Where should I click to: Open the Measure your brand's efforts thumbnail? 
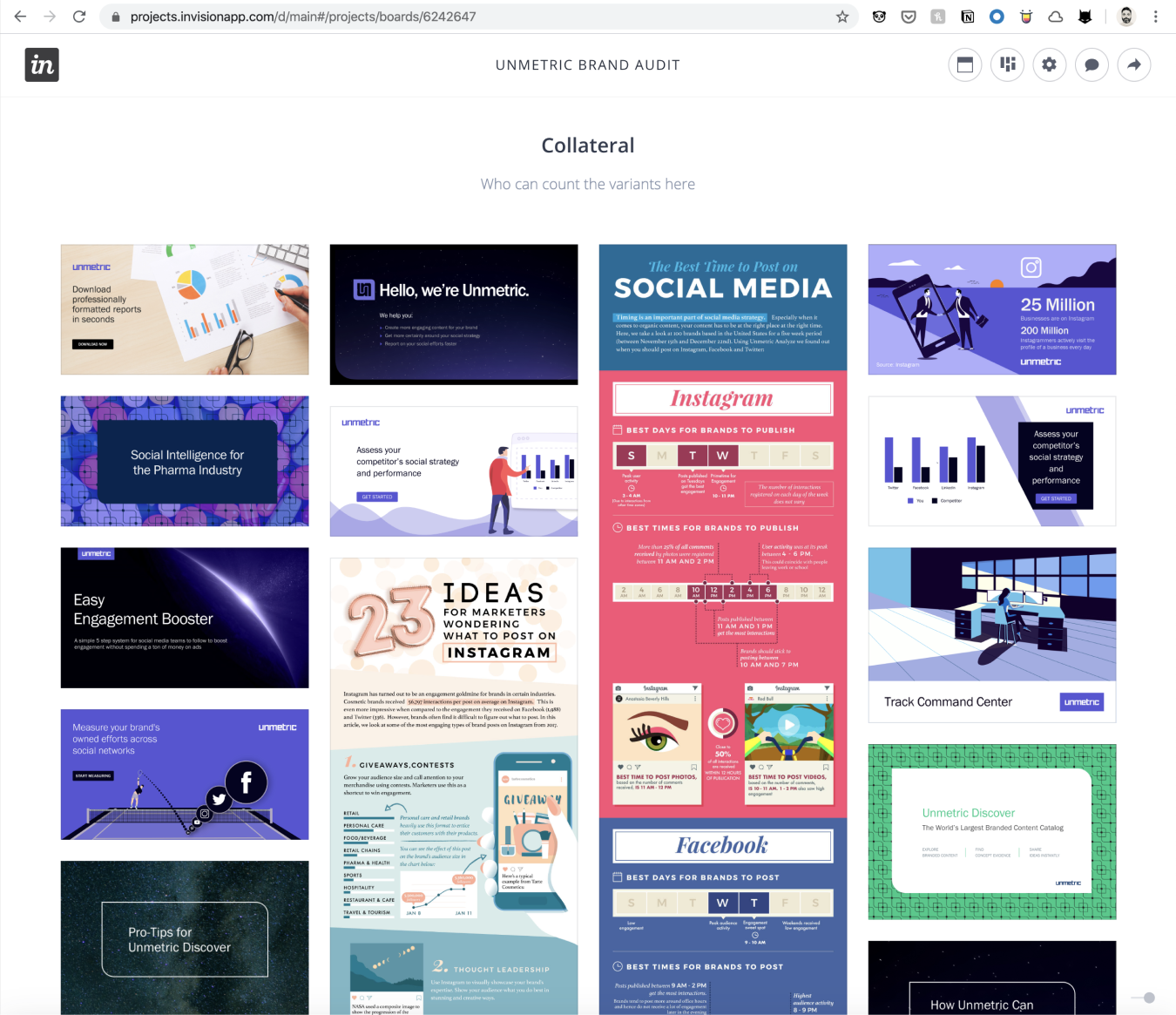(x=185, y=775)
